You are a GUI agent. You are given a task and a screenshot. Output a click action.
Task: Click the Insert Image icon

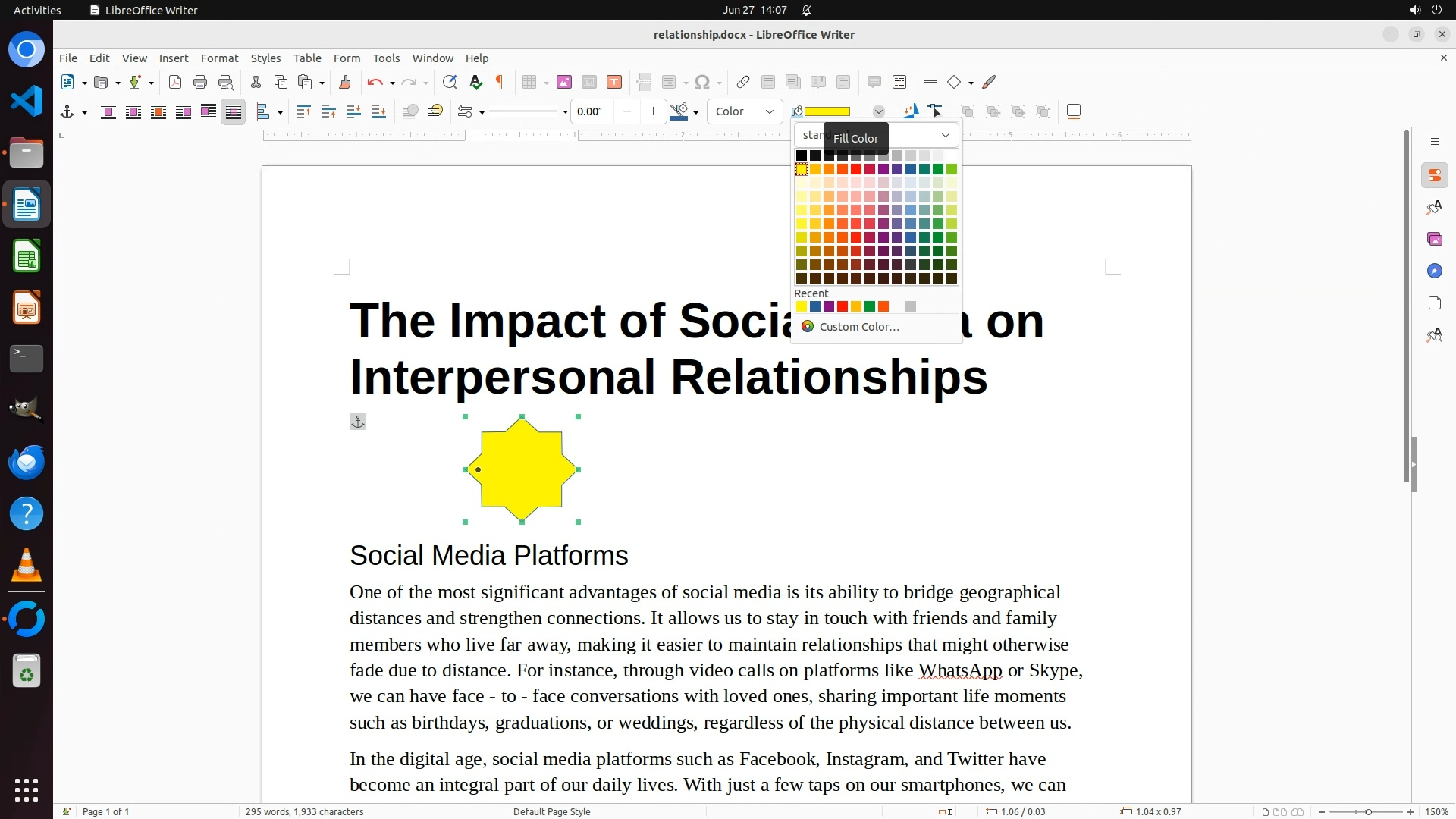pos(564,82)
